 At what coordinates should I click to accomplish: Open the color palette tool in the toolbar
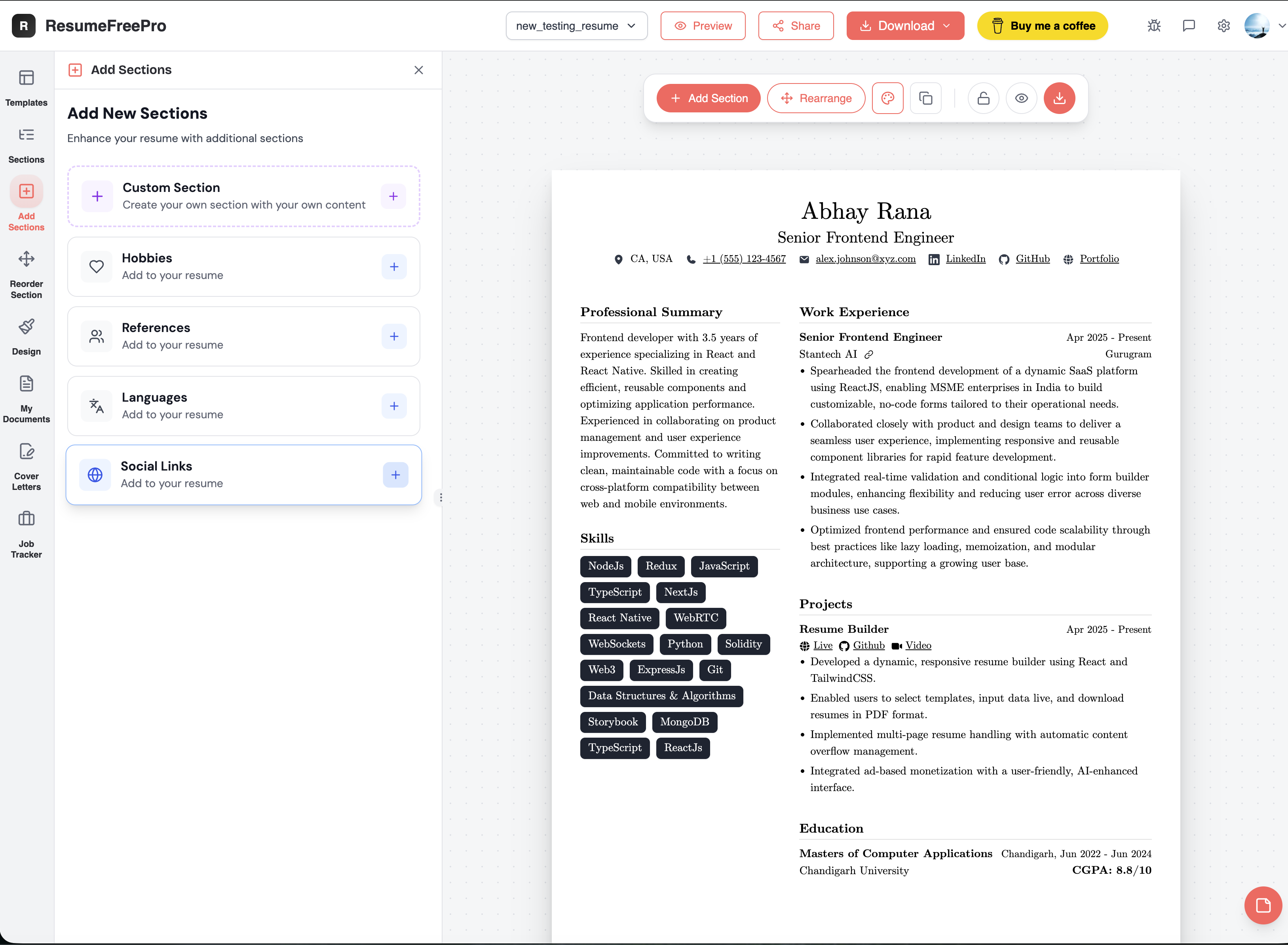887,98
